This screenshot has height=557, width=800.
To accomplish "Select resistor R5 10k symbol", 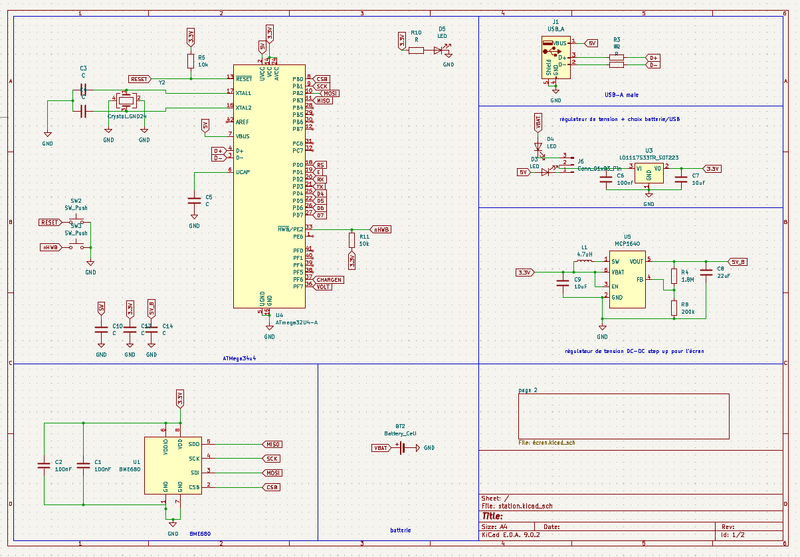I will coord(190,61).
